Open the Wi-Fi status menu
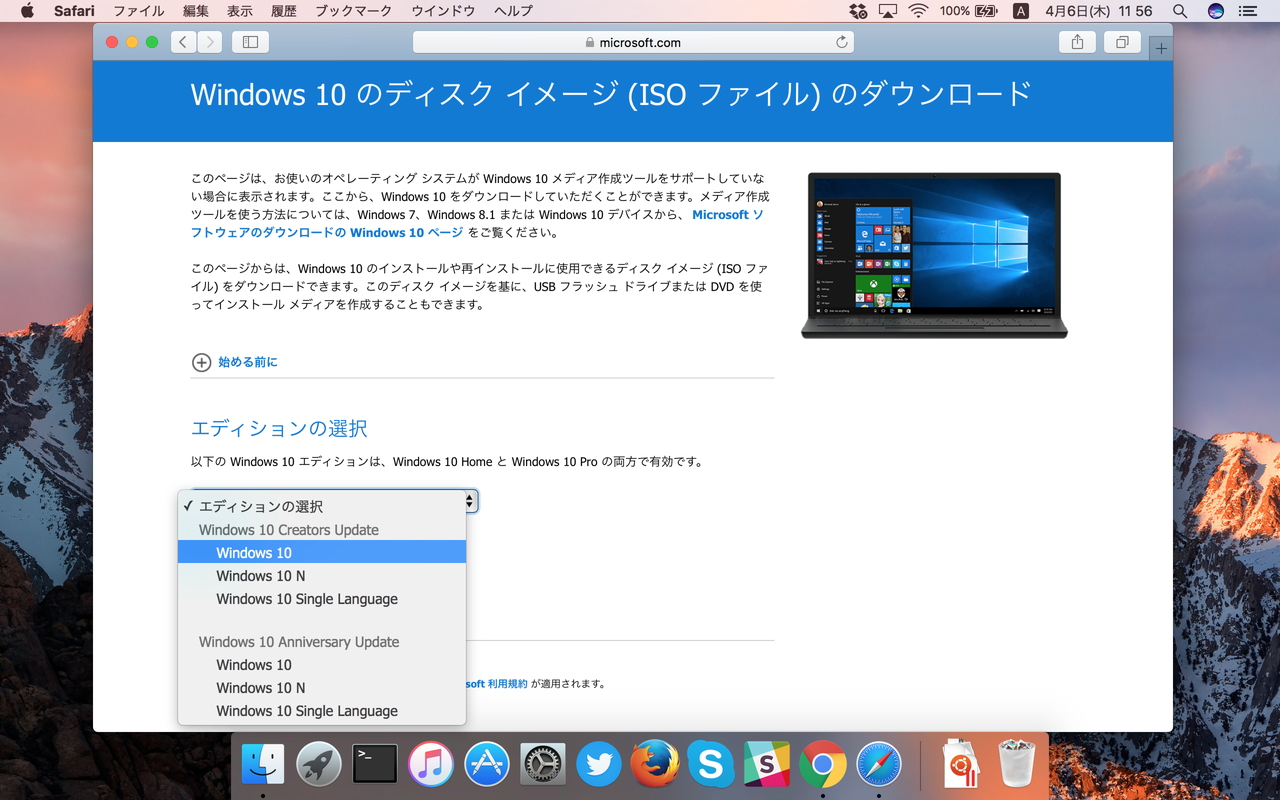Image resolution: width=1280 pixels, height=800 pixels. [x=919, y=11]
